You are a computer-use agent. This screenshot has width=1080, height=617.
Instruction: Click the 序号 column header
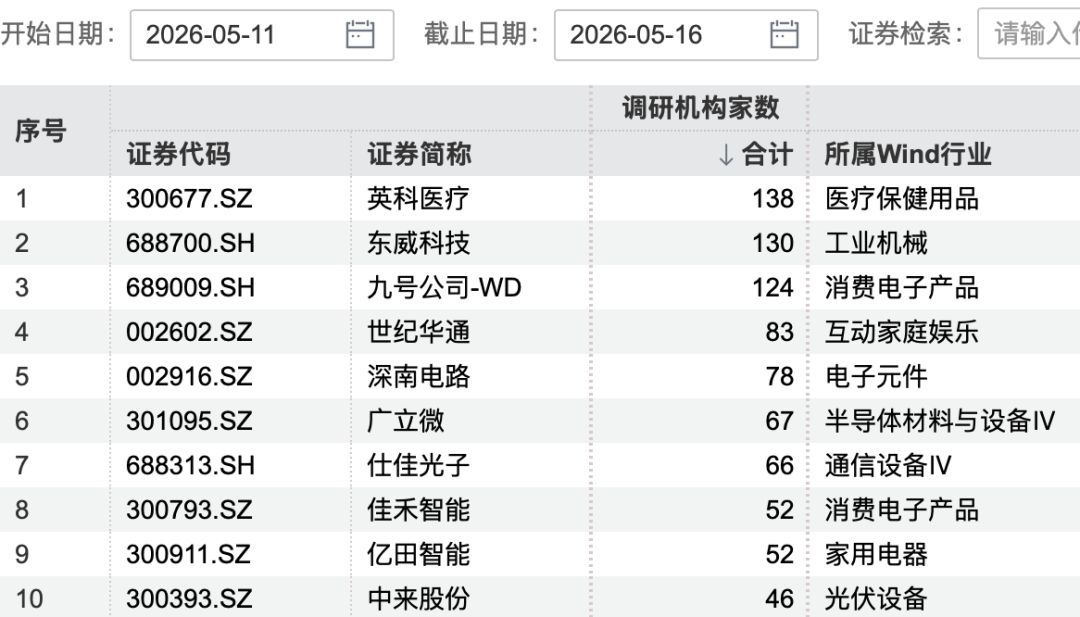tap(41, 131)
